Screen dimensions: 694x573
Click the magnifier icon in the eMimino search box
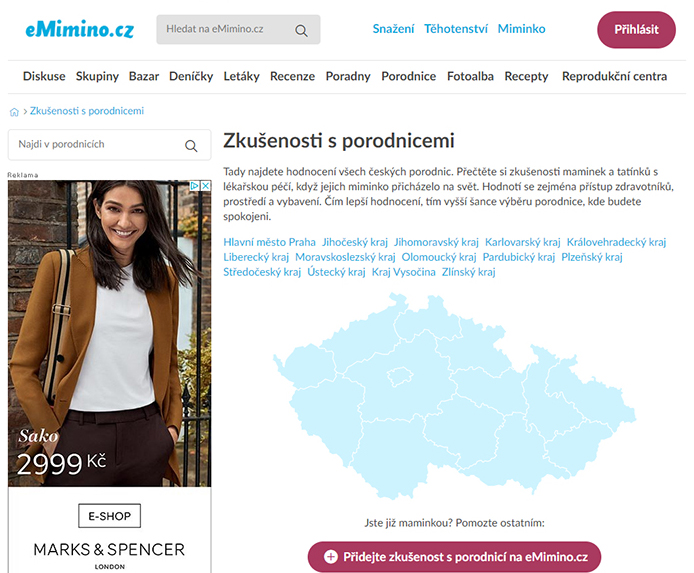point(301,31)
